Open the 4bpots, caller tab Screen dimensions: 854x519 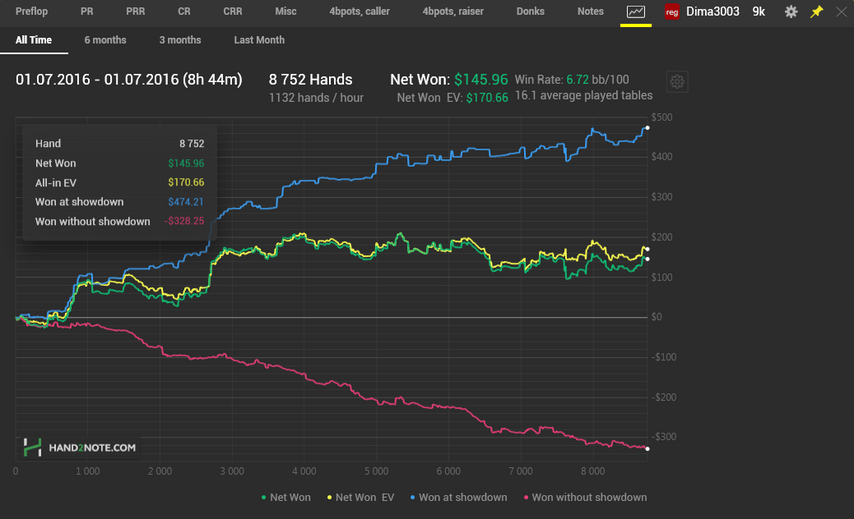click(359, 11)
